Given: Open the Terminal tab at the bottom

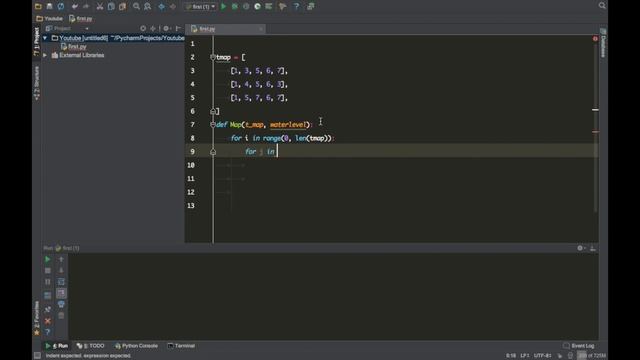Looking at the screenshot, I should click(x=181, y=346).
